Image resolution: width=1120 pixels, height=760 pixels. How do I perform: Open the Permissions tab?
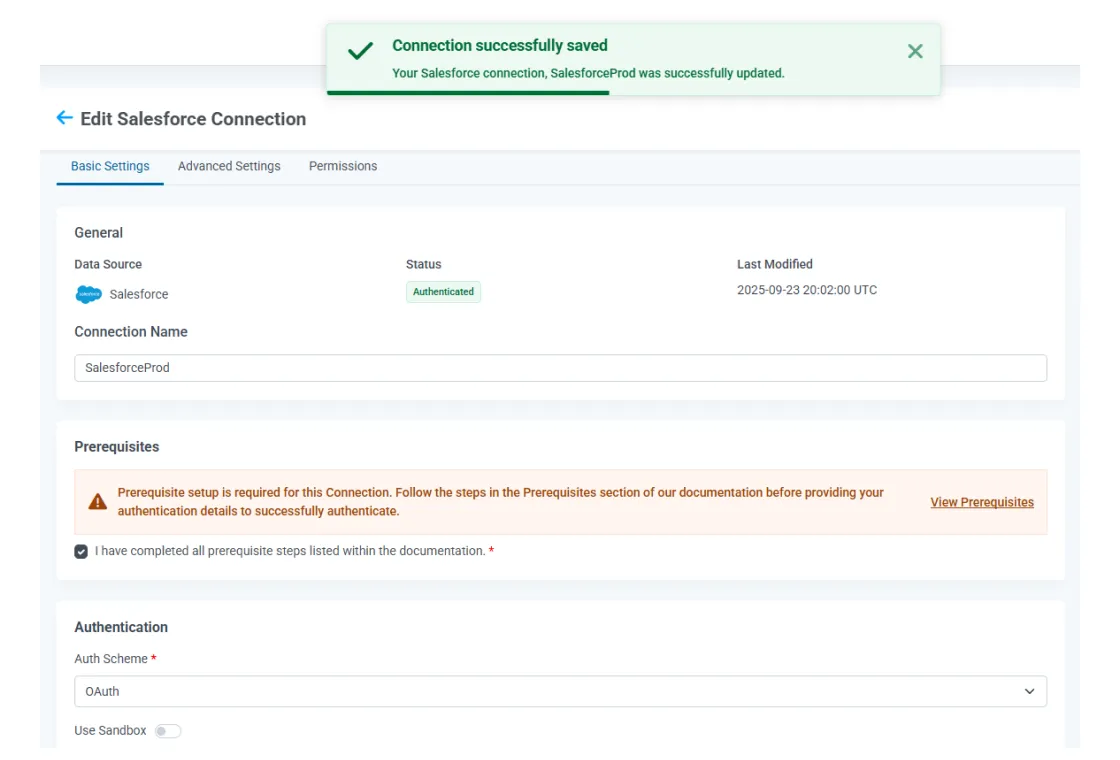tap(343, 166)
